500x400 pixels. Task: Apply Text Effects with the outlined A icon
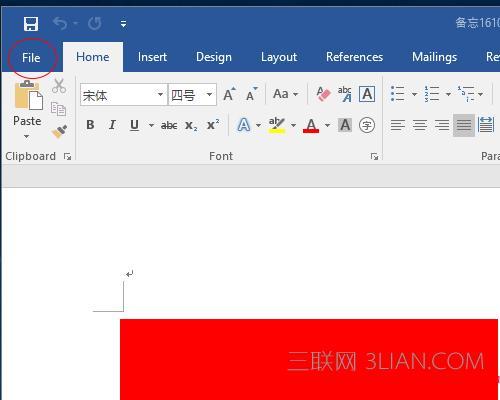pyautogui.click(x=244, y=125)
